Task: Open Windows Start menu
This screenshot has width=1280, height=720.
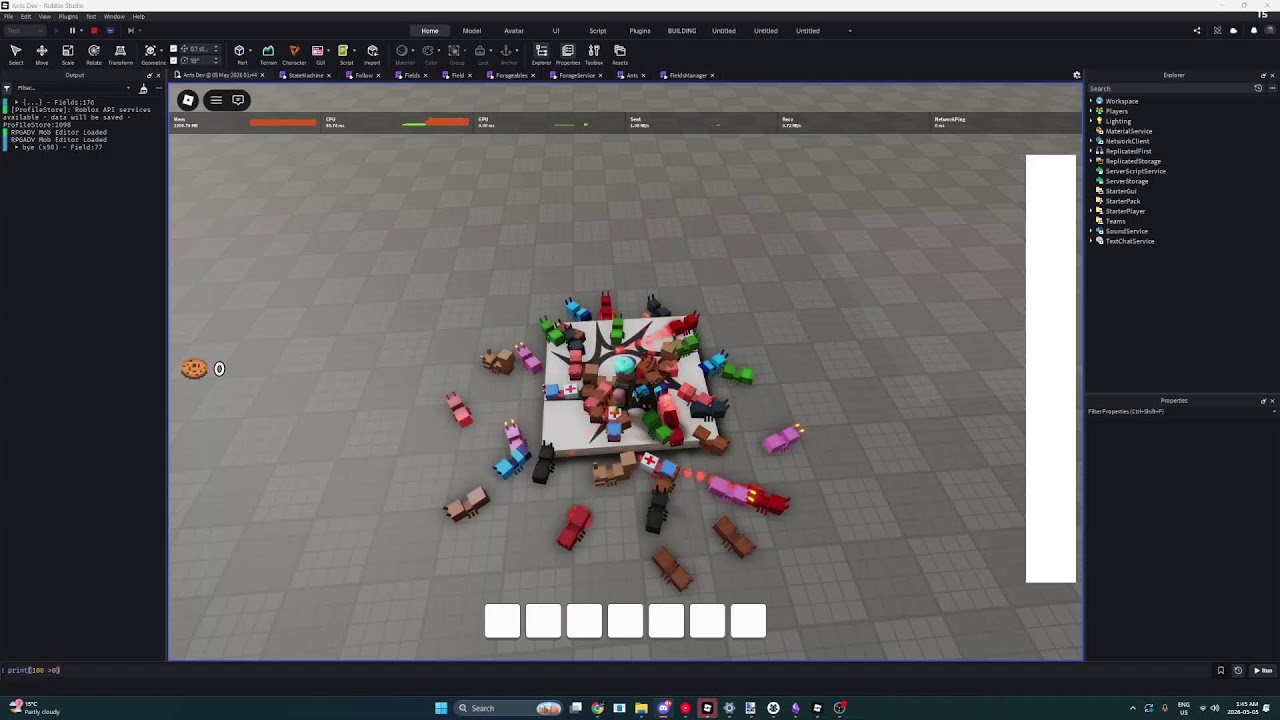Action: coord(441,708)
